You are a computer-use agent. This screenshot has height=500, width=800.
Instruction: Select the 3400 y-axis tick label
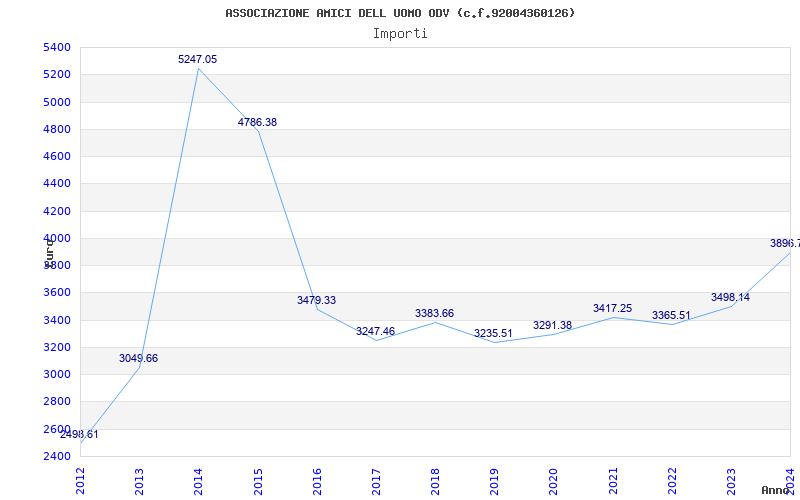[x=57, y=320]
